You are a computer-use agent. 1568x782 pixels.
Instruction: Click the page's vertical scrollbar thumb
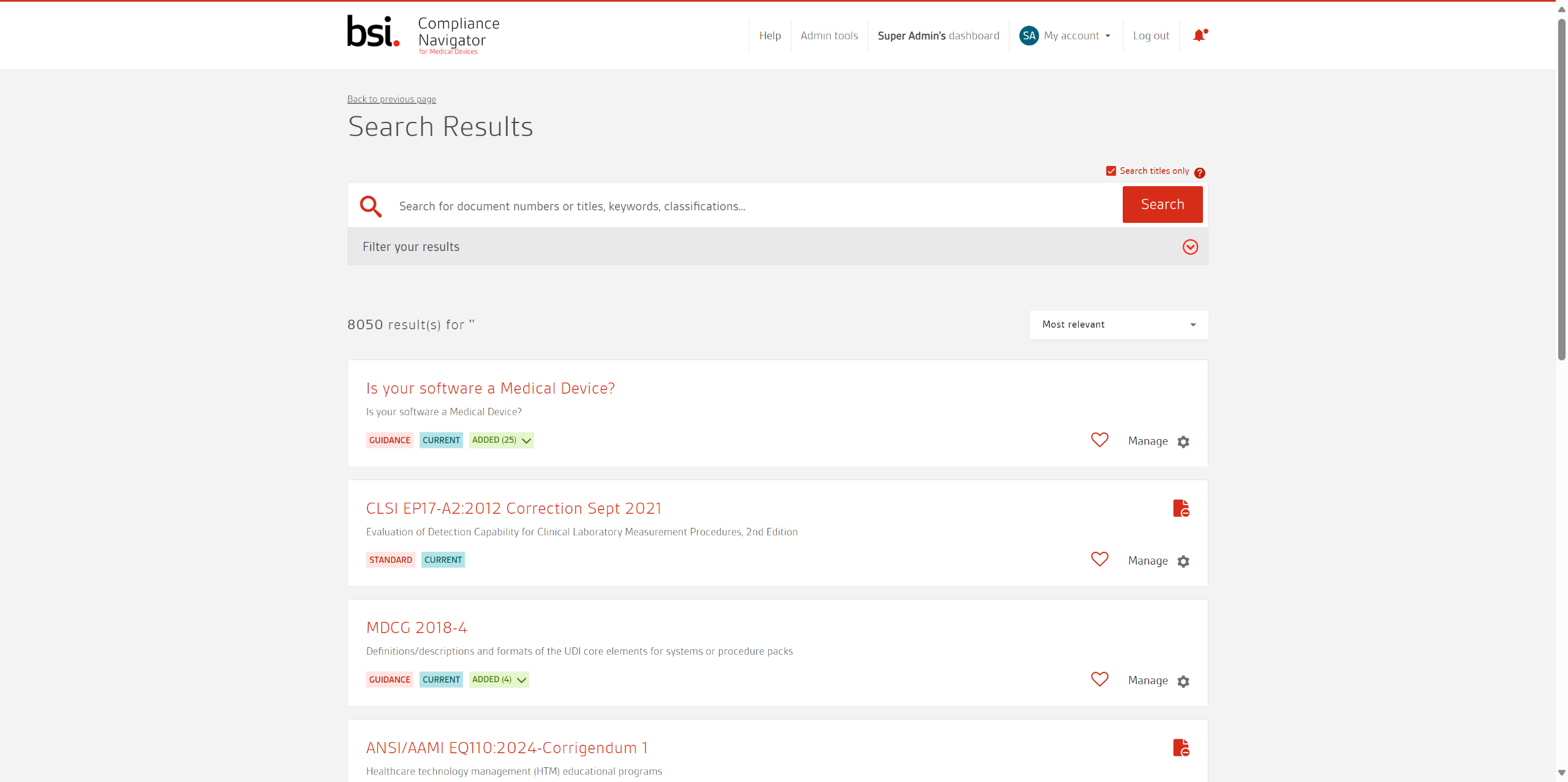point(1561,190)
